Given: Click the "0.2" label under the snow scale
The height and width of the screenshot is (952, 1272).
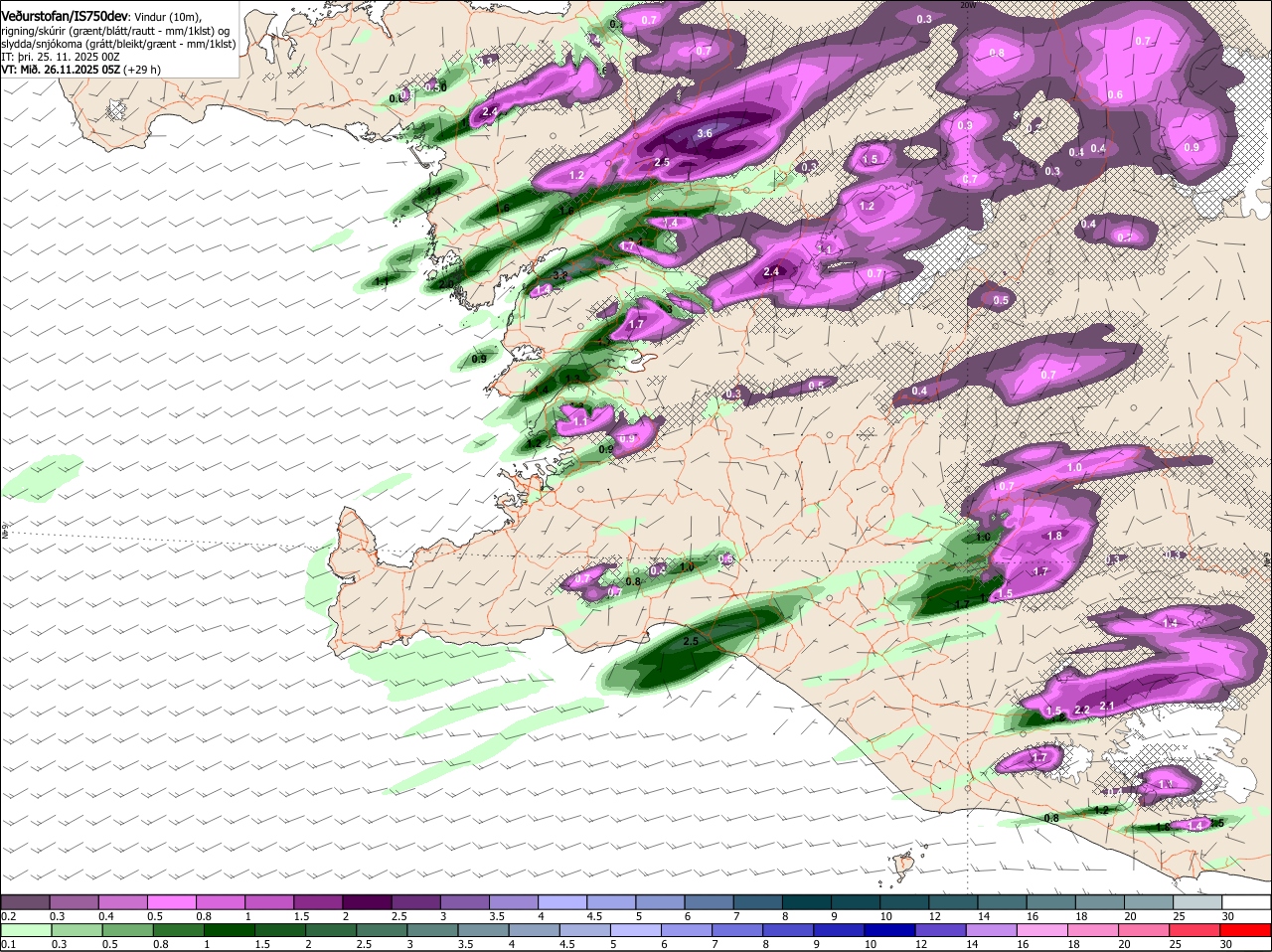Looking at the screenshot, I should [x=8, y=915].
